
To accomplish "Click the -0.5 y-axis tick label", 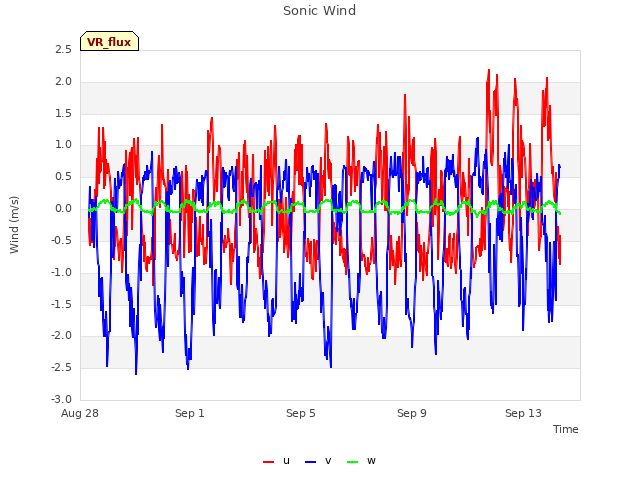I will [x=62, y=240].
